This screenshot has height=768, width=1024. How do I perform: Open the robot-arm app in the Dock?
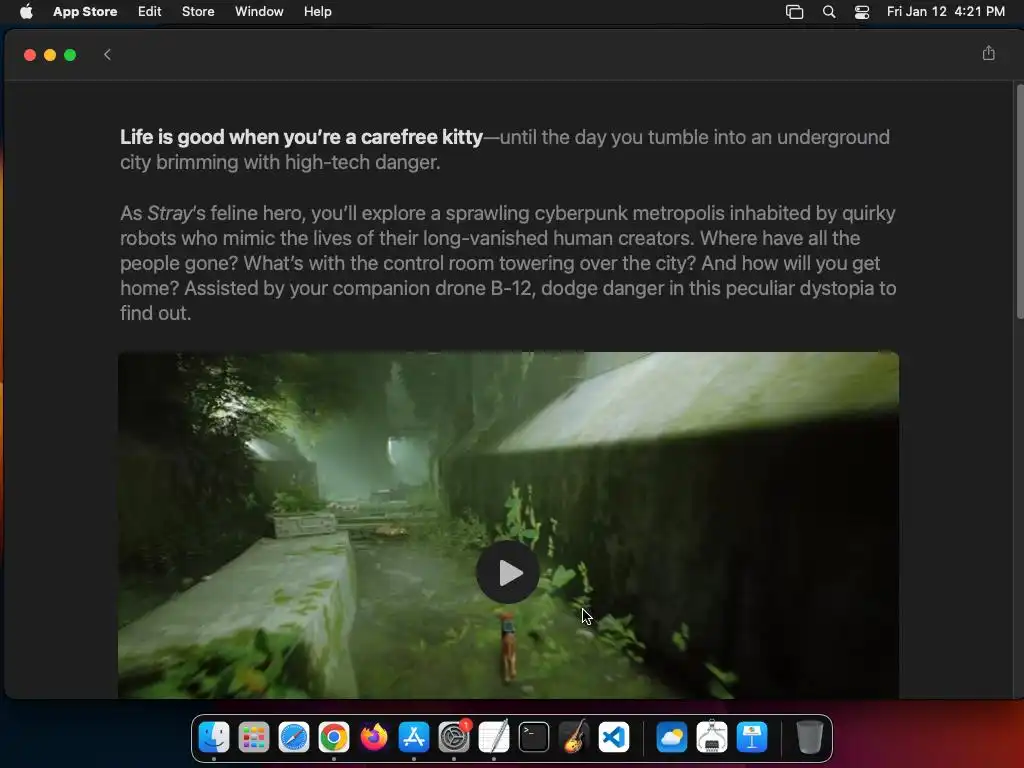712,737
